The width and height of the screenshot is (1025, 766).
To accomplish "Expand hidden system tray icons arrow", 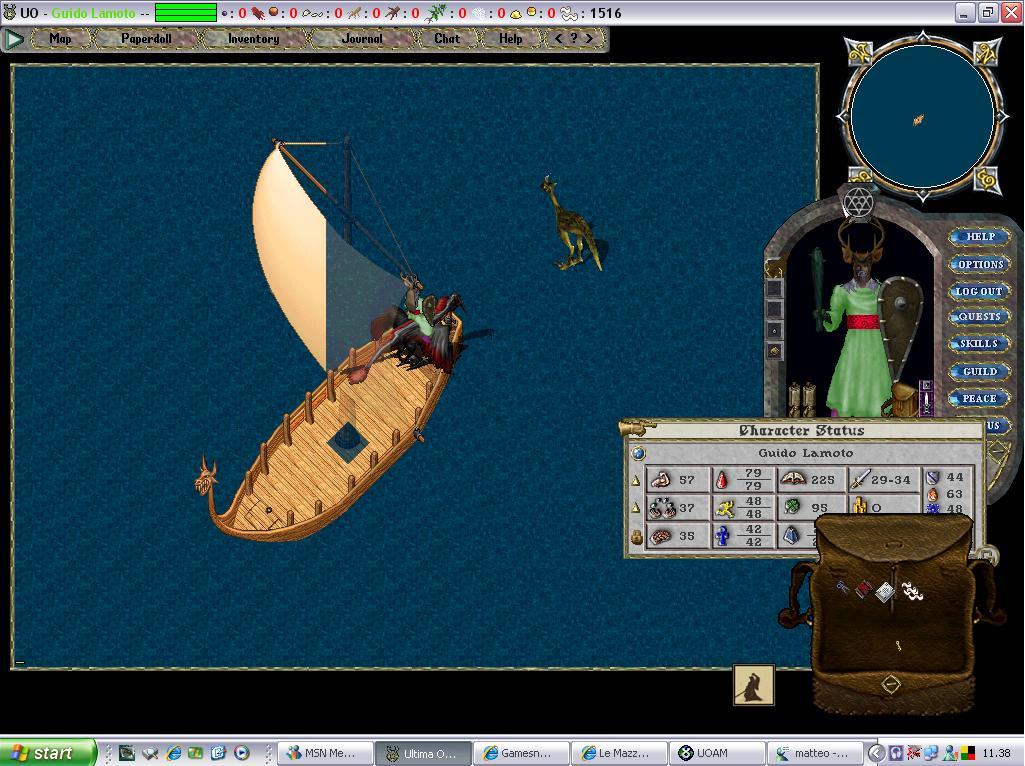I will point(877,753).
